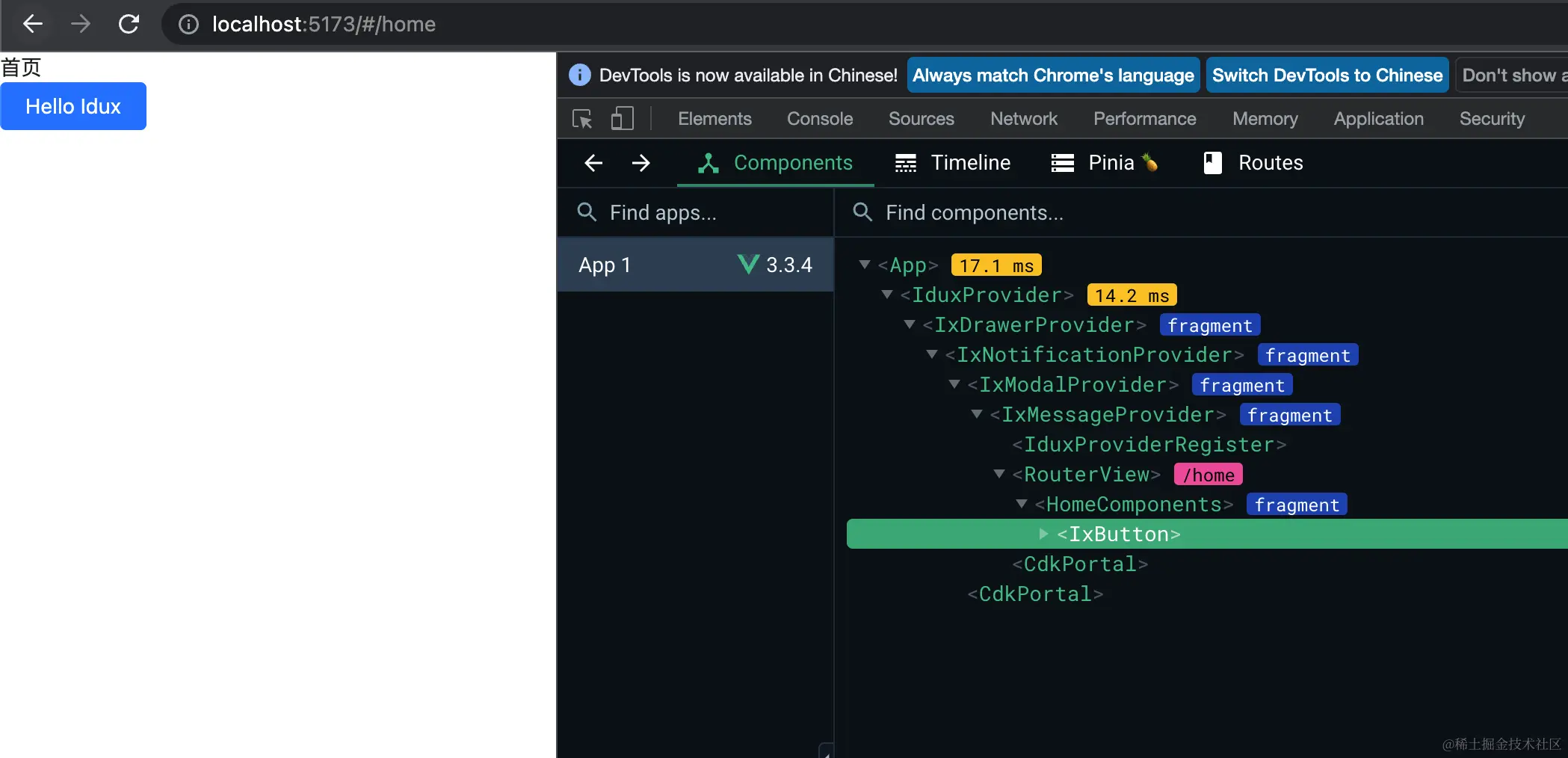Image resolution: width=1568 pixels, height=758 pixels.
Task: Collapse the IduxProvider tree node
Action: pos(887,295)
